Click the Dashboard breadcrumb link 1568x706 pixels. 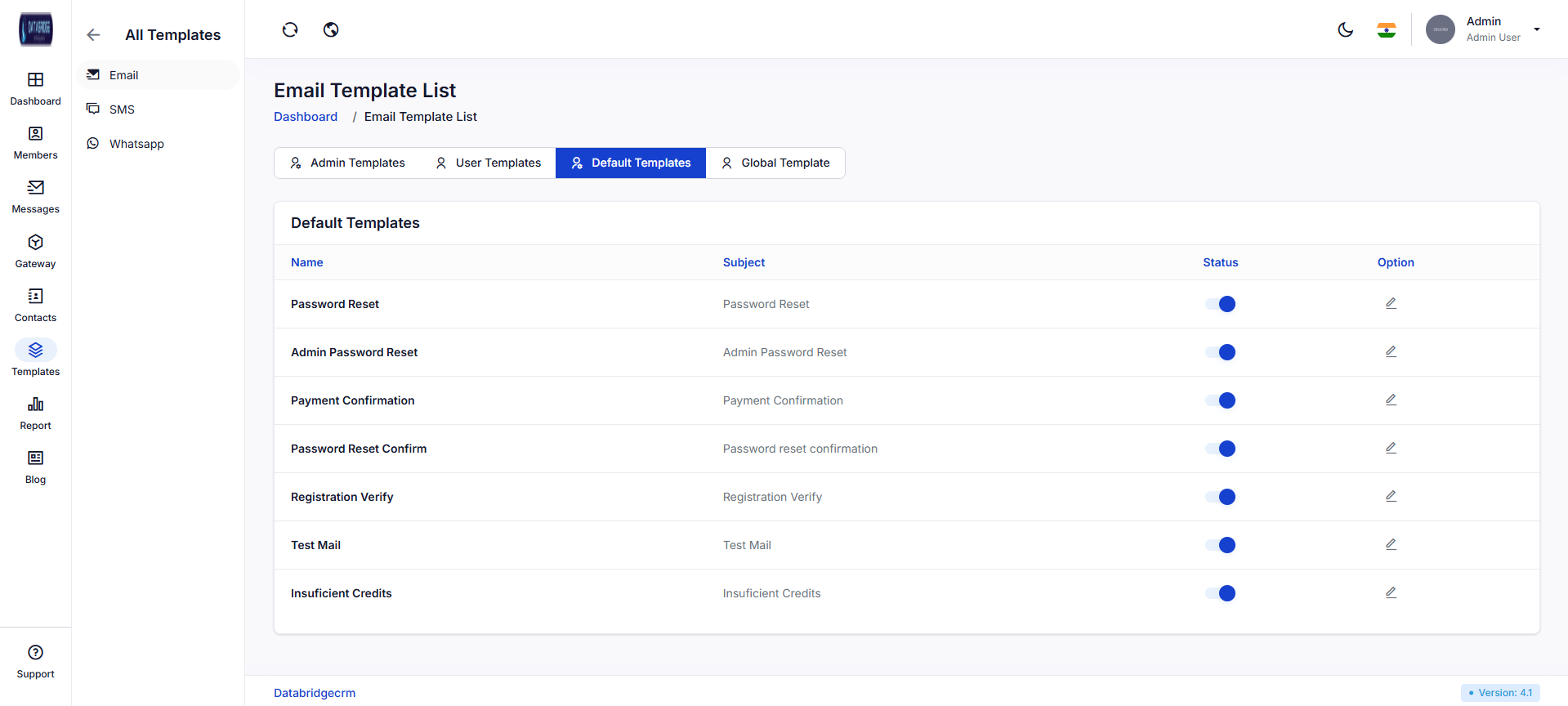click(x=306, y=117)
